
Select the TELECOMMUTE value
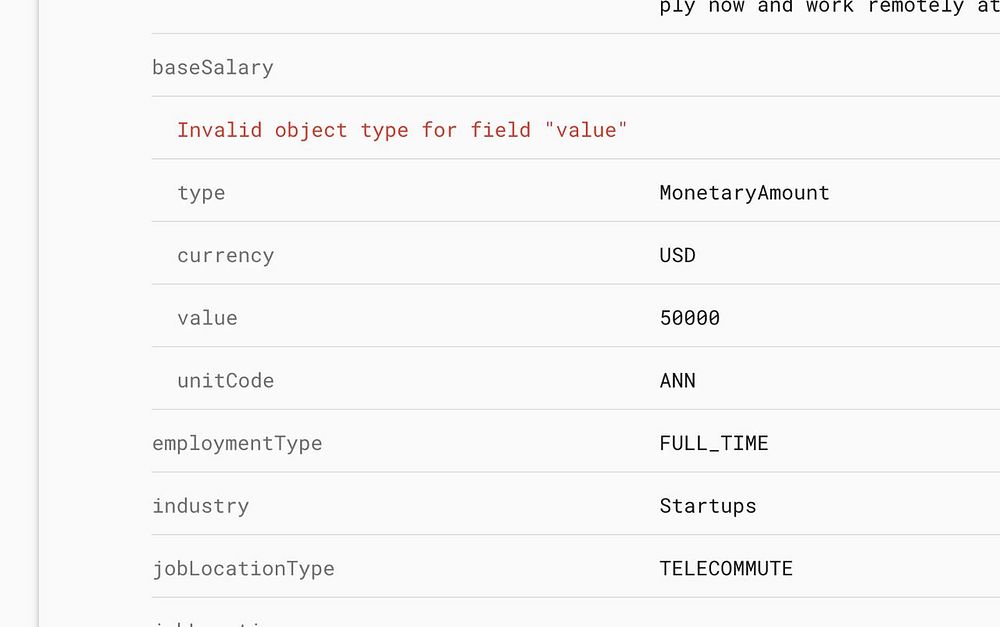coord(726,569)
